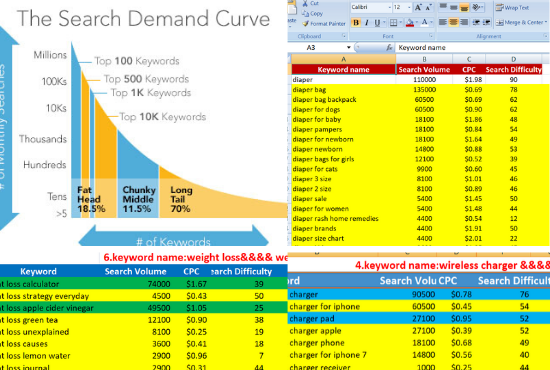Click the Merge & Center button
Screen dimensions: 550x370
coord(519,22)
